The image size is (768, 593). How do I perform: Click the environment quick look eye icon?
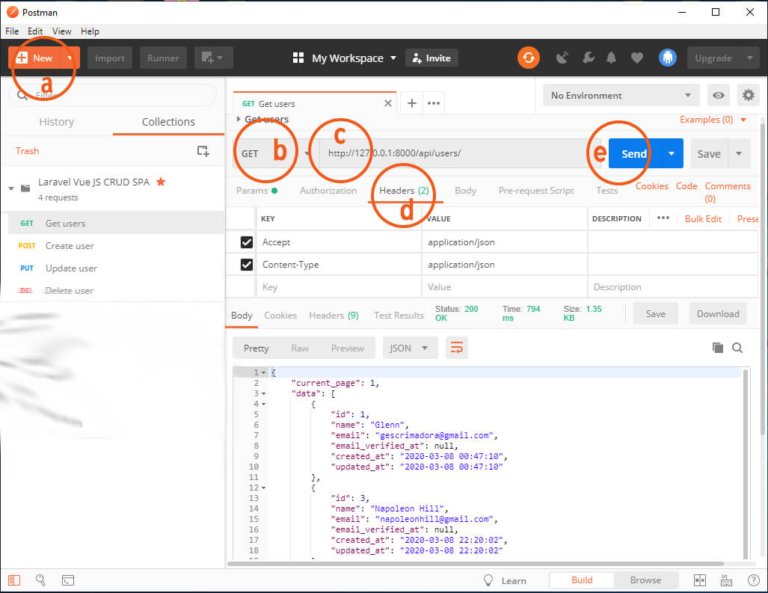718,95
